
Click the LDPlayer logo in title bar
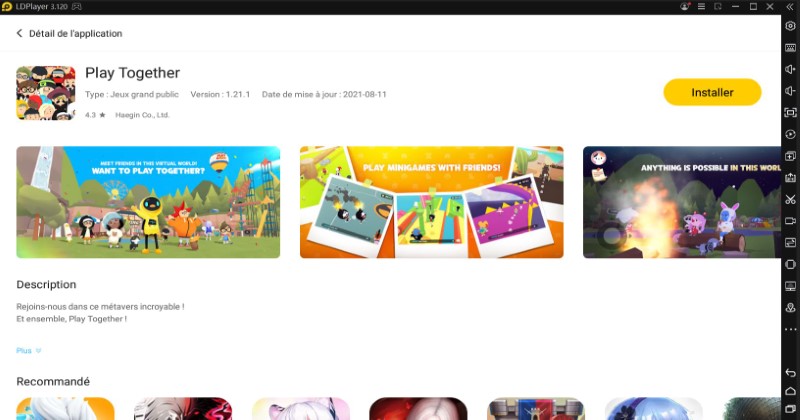[7, 7]
